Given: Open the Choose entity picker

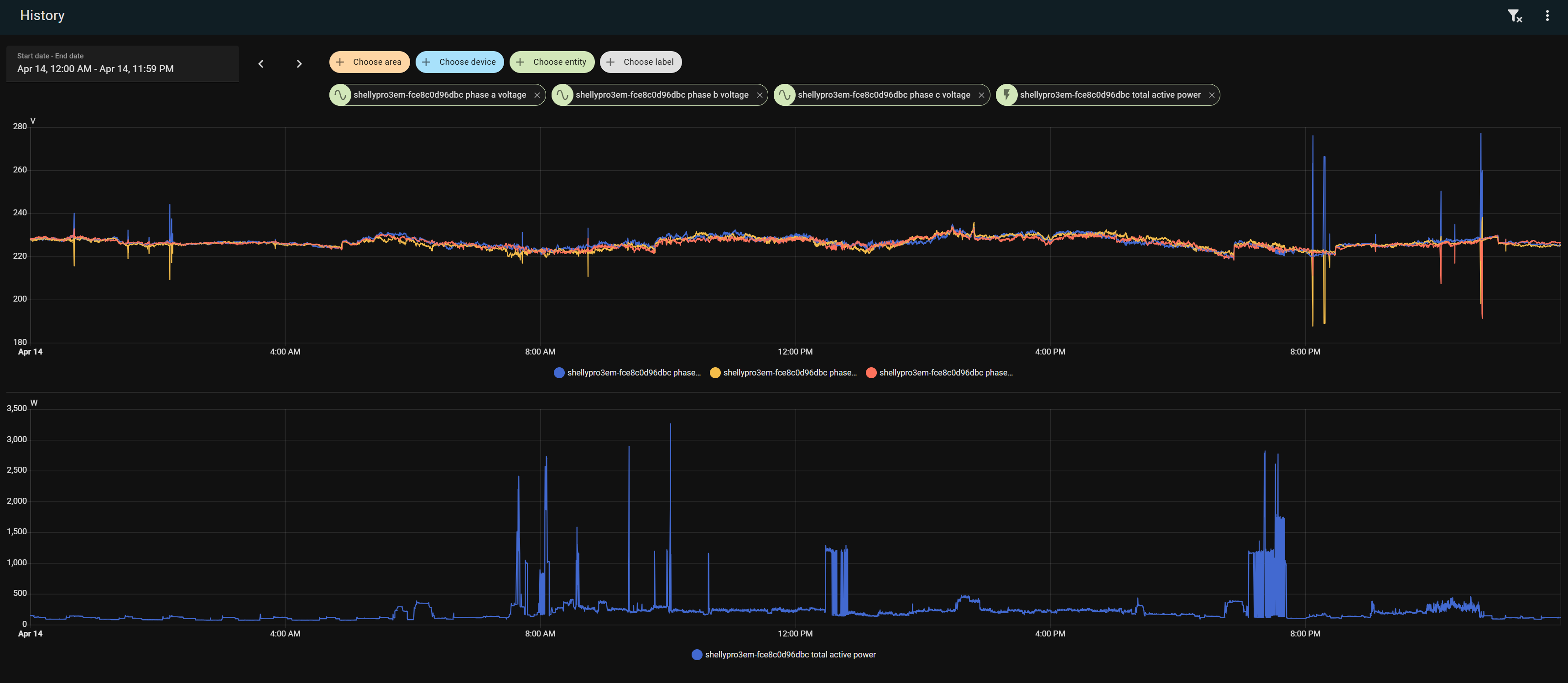Looking at the screenshot, I should (552, 62).
